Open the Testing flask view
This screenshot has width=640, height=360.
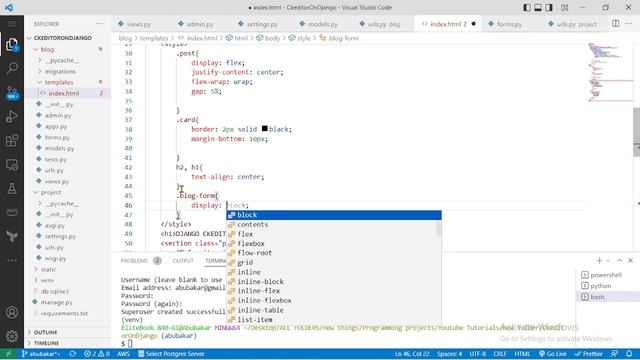(12, 189)
